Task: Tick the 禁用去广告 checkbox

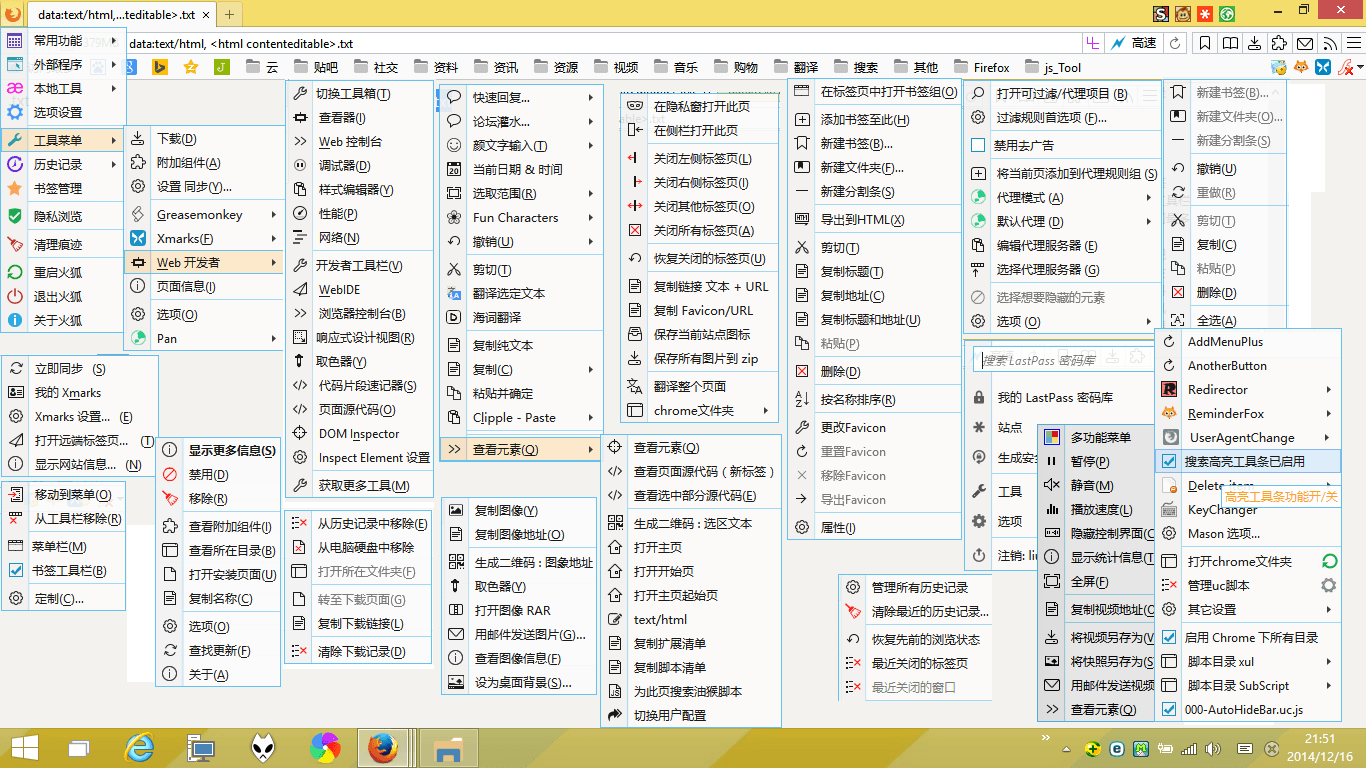Action: [978, 145]
